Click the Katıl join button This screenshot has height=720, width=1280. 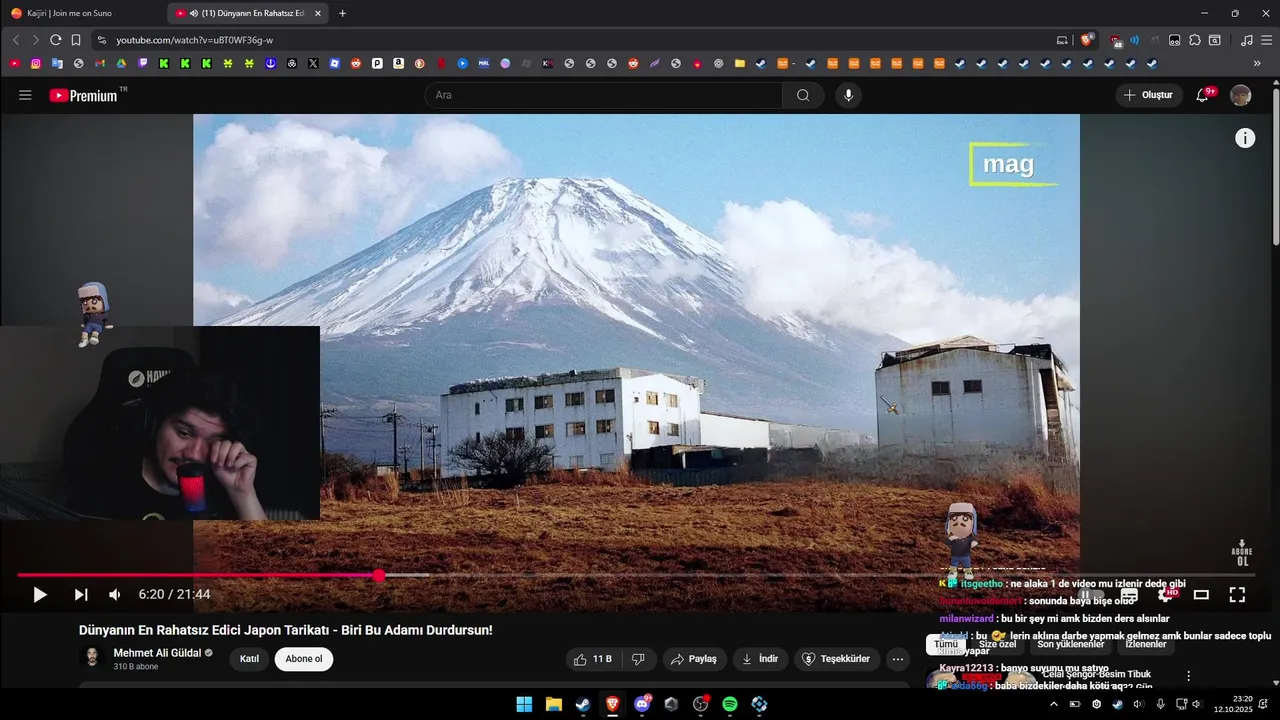coord(249,659)
